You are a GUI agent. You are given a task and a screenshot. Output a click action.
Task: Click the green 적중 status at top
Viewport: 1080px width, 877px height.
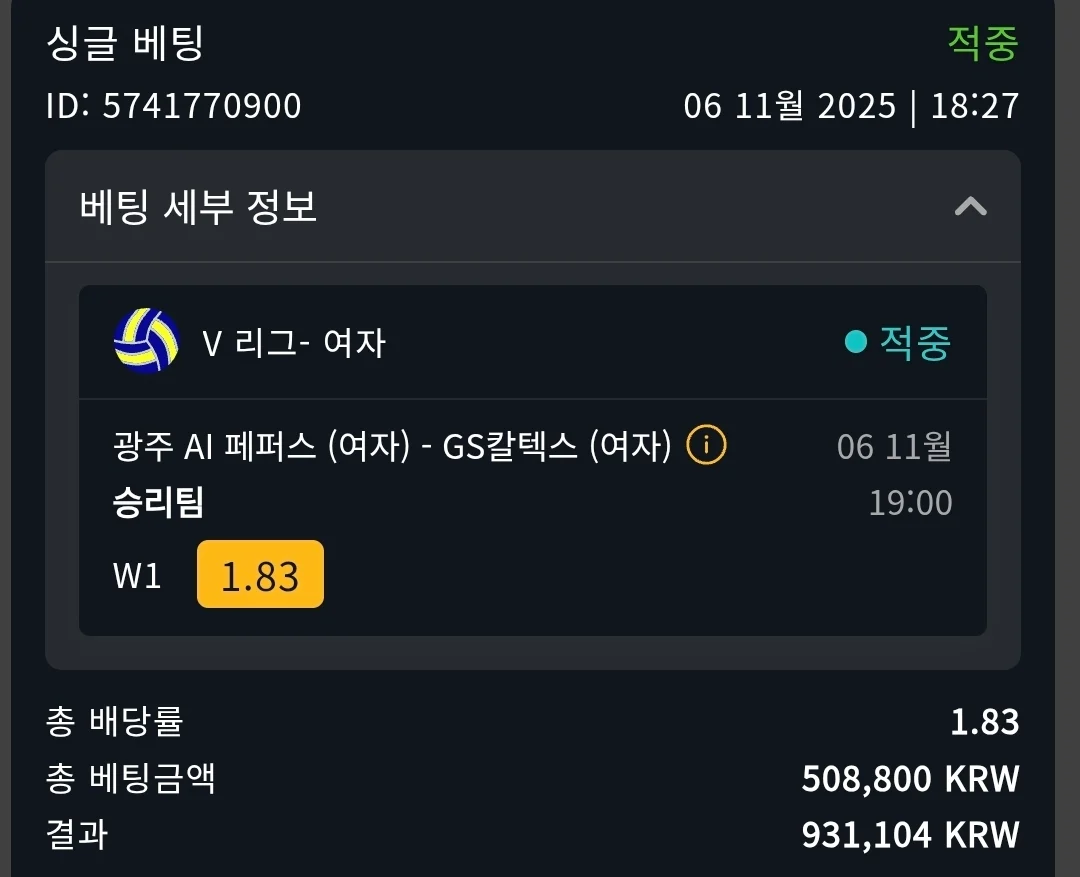(x=982, y=43)
